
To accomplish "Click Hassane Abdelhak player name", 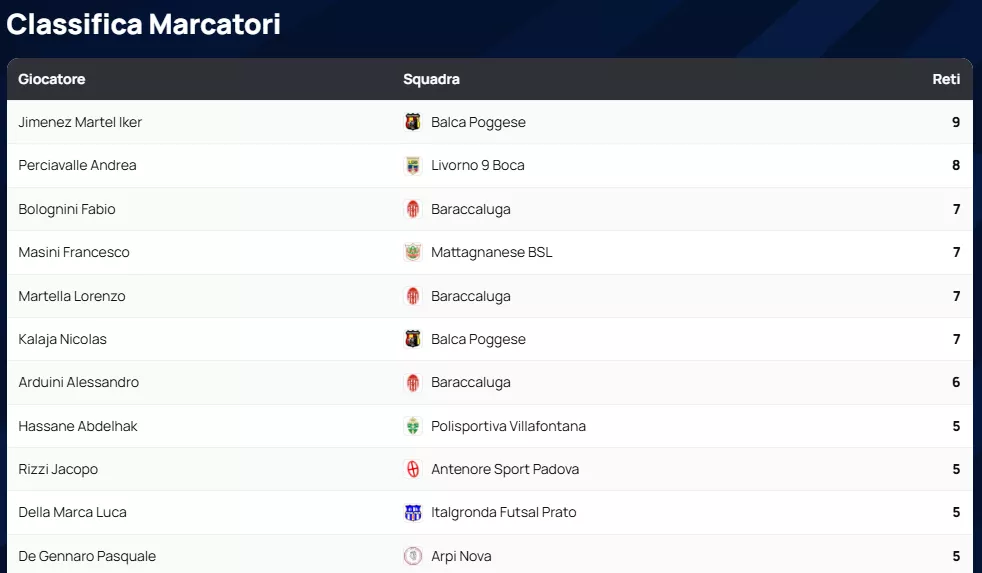I will (78, 426).
